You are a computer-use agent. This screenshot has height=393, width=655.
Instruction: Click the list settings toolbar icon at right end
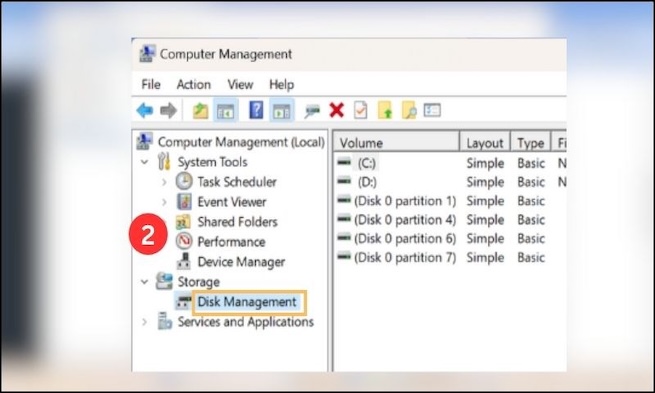[x=432, y=110]
